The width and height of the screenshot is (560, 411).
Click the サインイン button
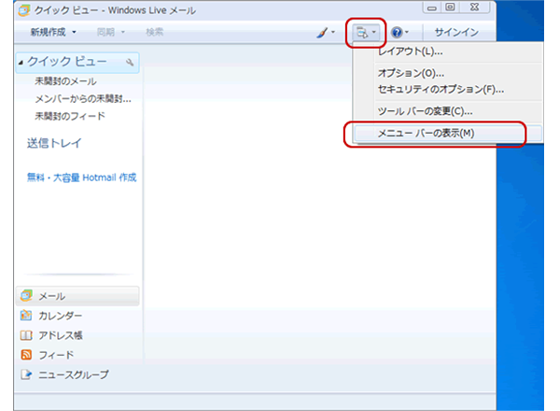[456, 32]
